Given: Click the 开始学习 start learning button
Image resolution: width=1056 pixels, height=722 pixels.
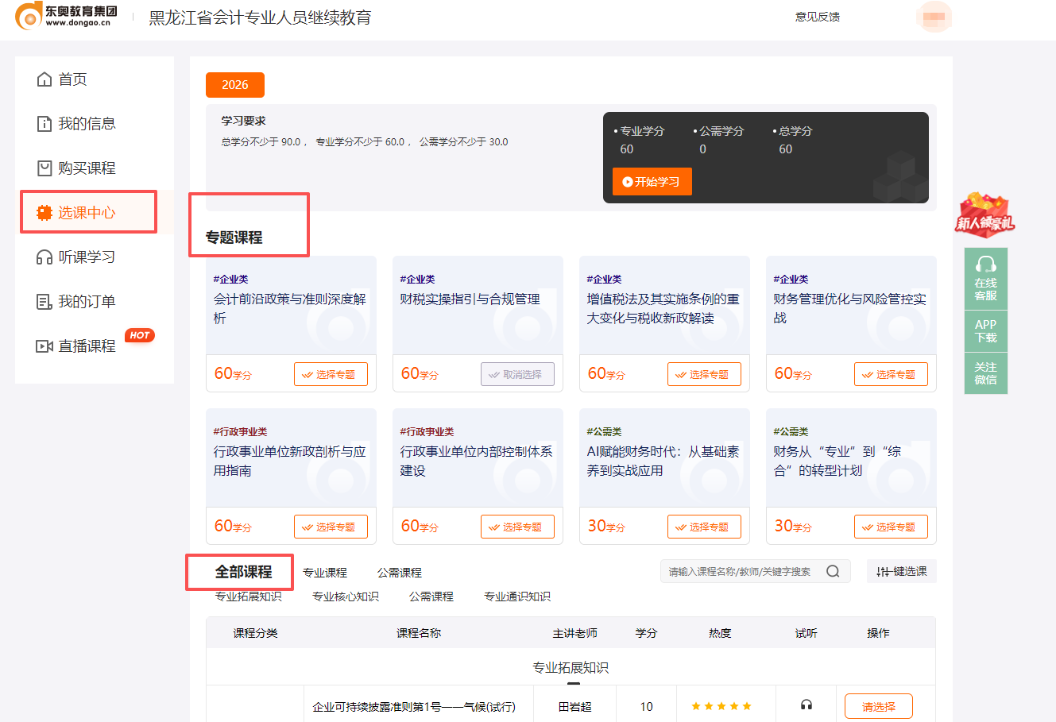Looking at the screenshot, I should click(x=652, y=182).
